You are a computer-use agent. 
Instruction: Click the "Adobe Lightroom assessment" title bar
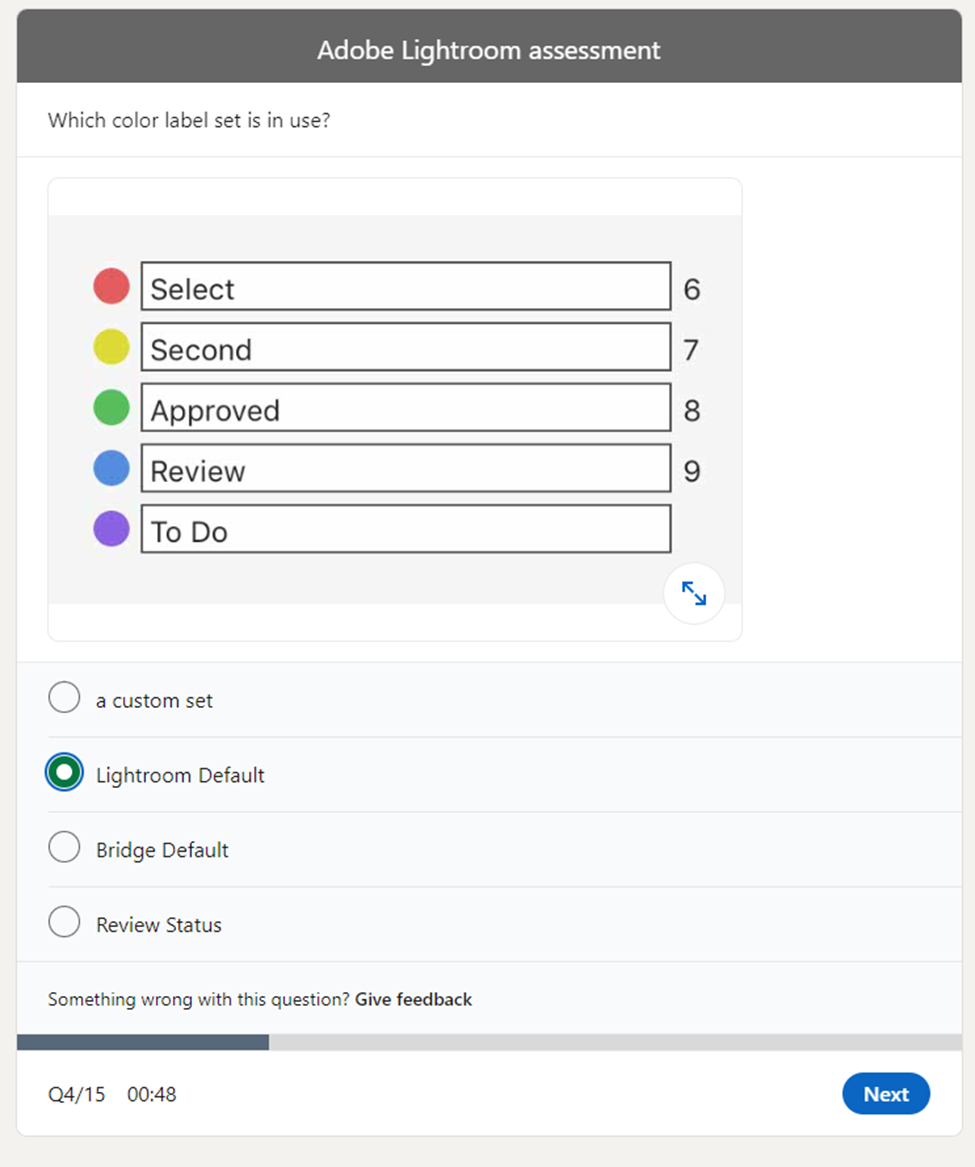coord(487,50)
